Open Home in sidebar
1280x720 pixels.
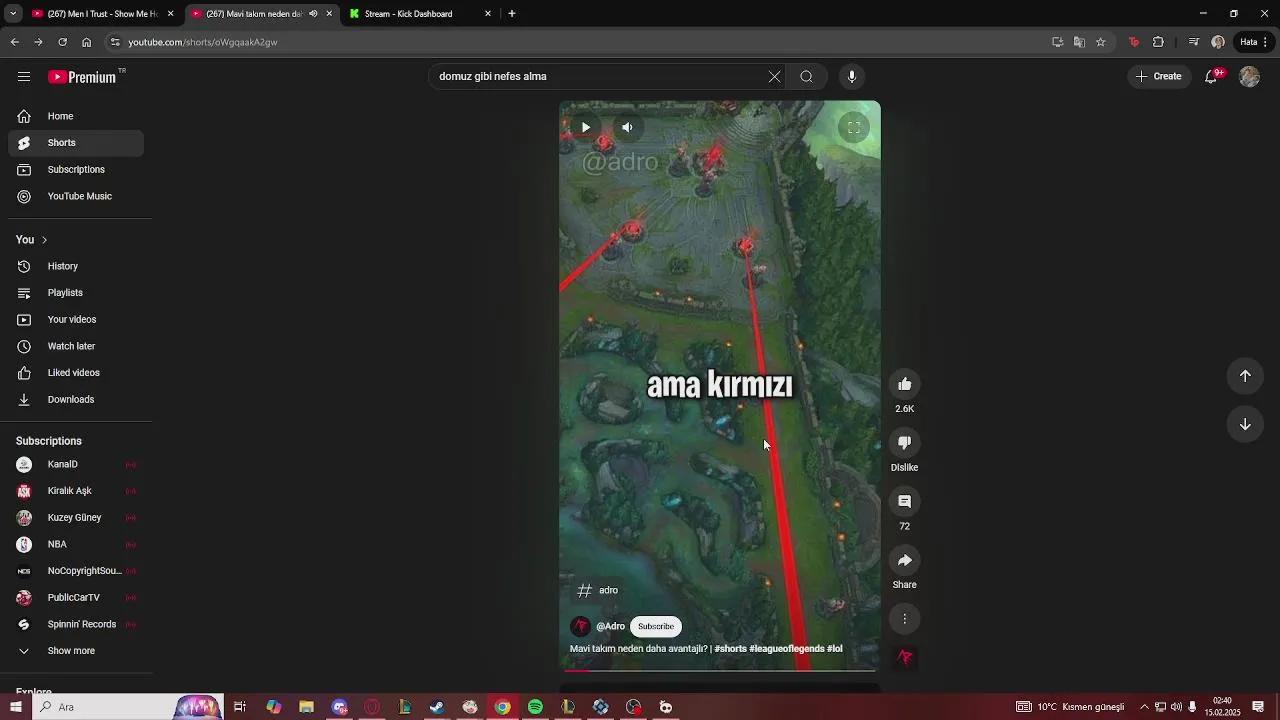[76, 116]
